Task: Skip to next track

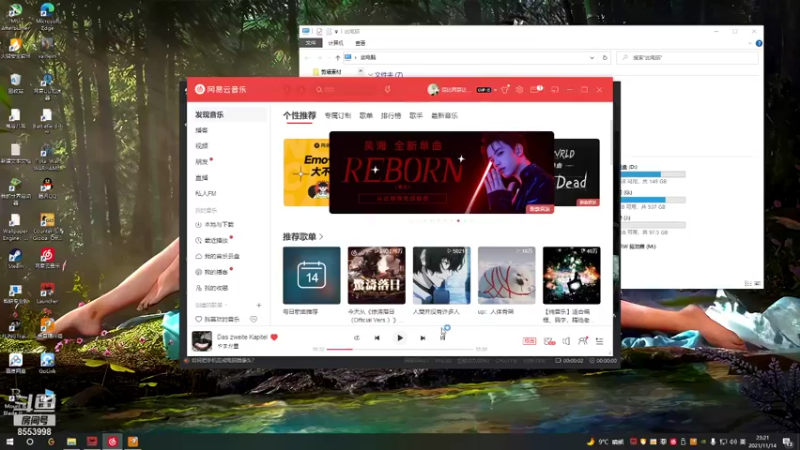Action: pyautogui.click(x=422, y=338)
